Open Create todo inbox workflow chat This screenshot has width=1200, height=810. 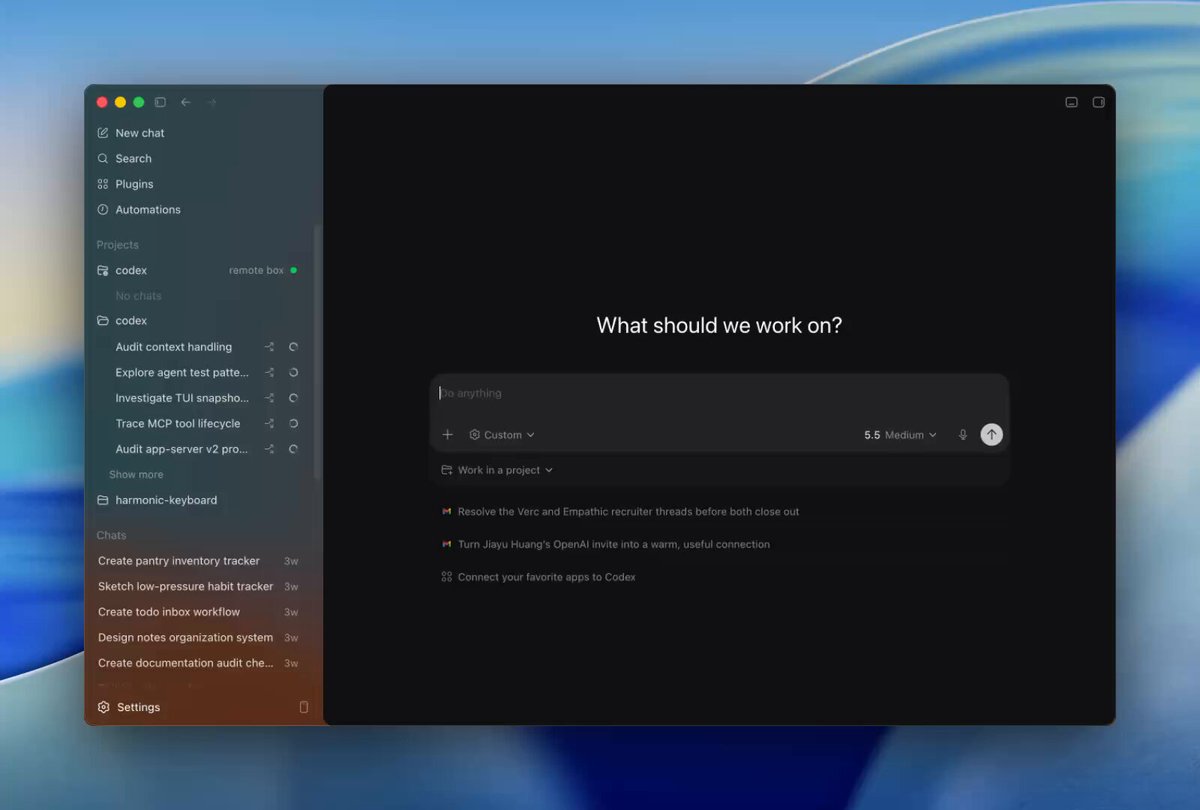tap(169, 612)
